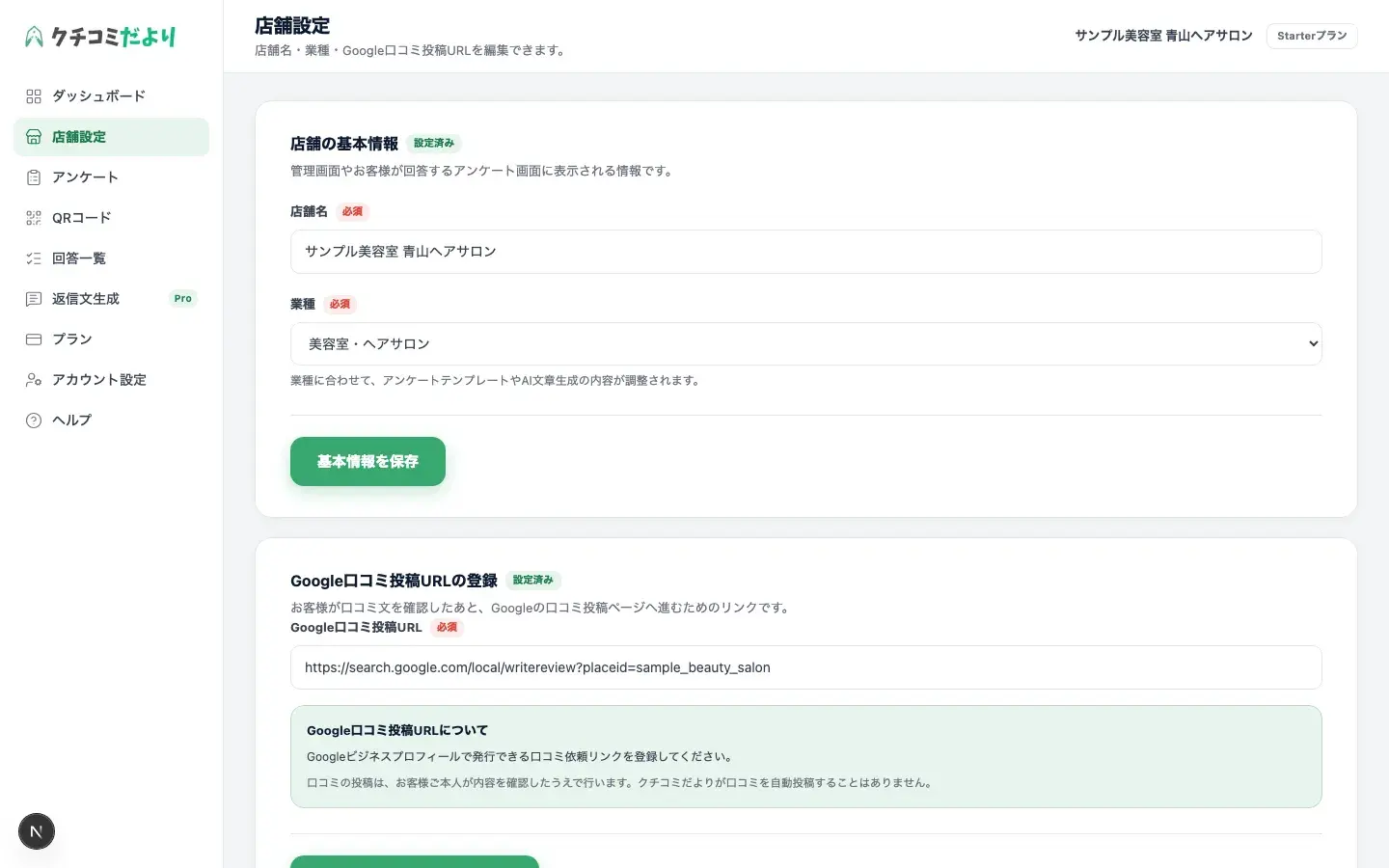Click the 設定済み badge beside 店舗の基本情報
The width and height of the screenshot is (1389, 868).
tap(434, 144)
